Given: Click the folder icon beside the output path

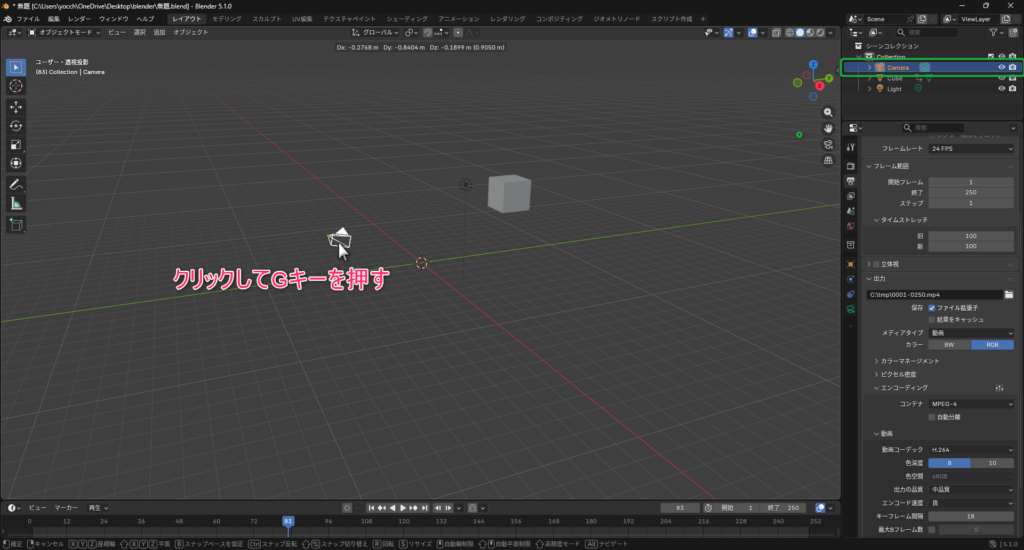Looking at the screenshot, I should (x=1009, y=295).
